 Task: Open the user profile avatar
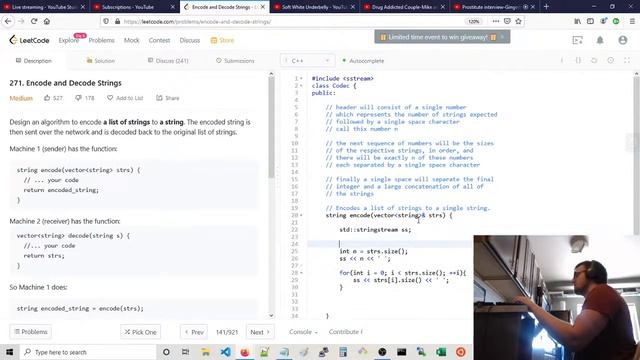pyautogui.click(x=622, y=40)
